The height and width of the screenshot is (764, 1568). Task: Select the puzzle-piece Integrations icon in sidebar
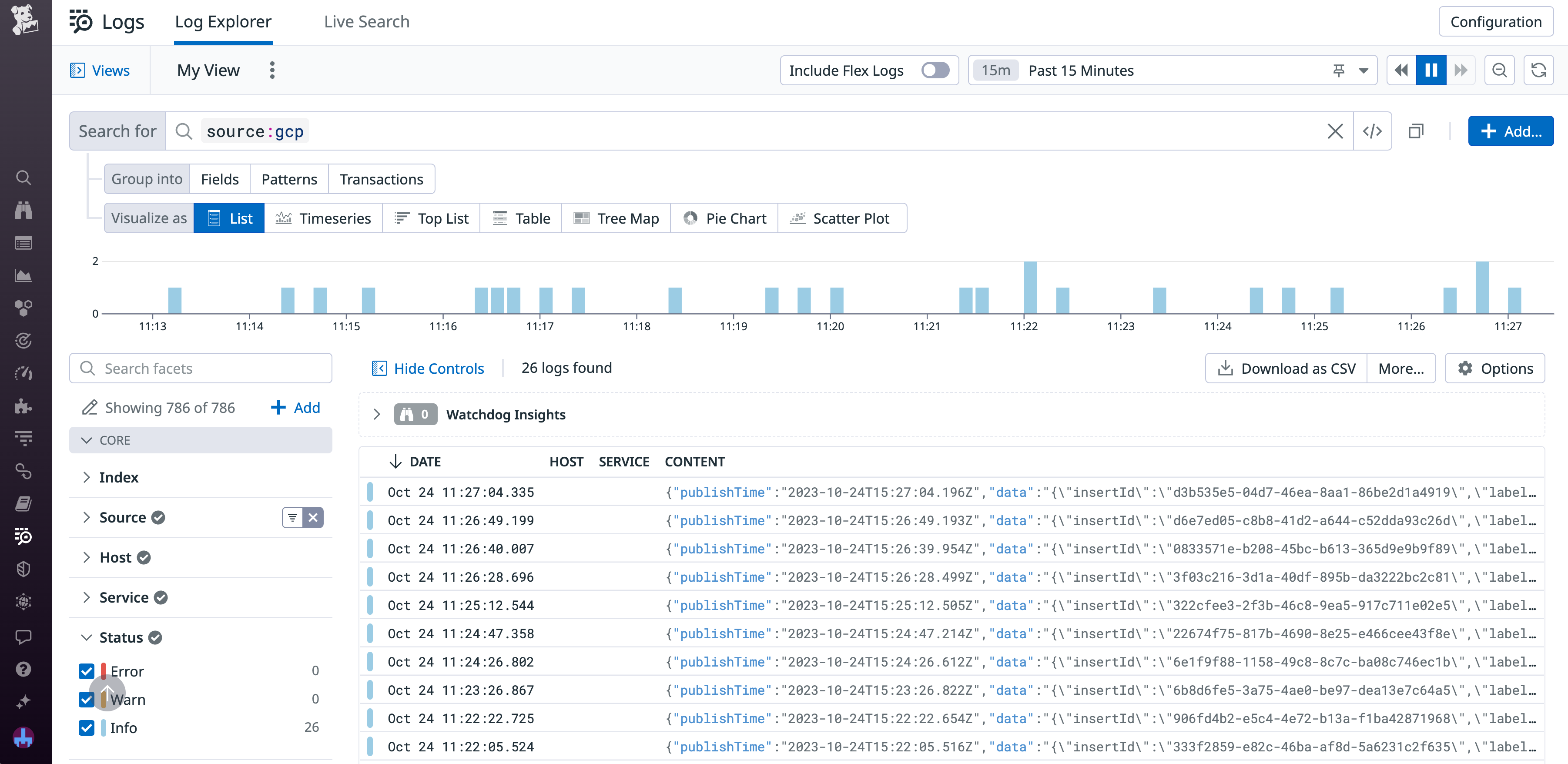click(24, 407)
